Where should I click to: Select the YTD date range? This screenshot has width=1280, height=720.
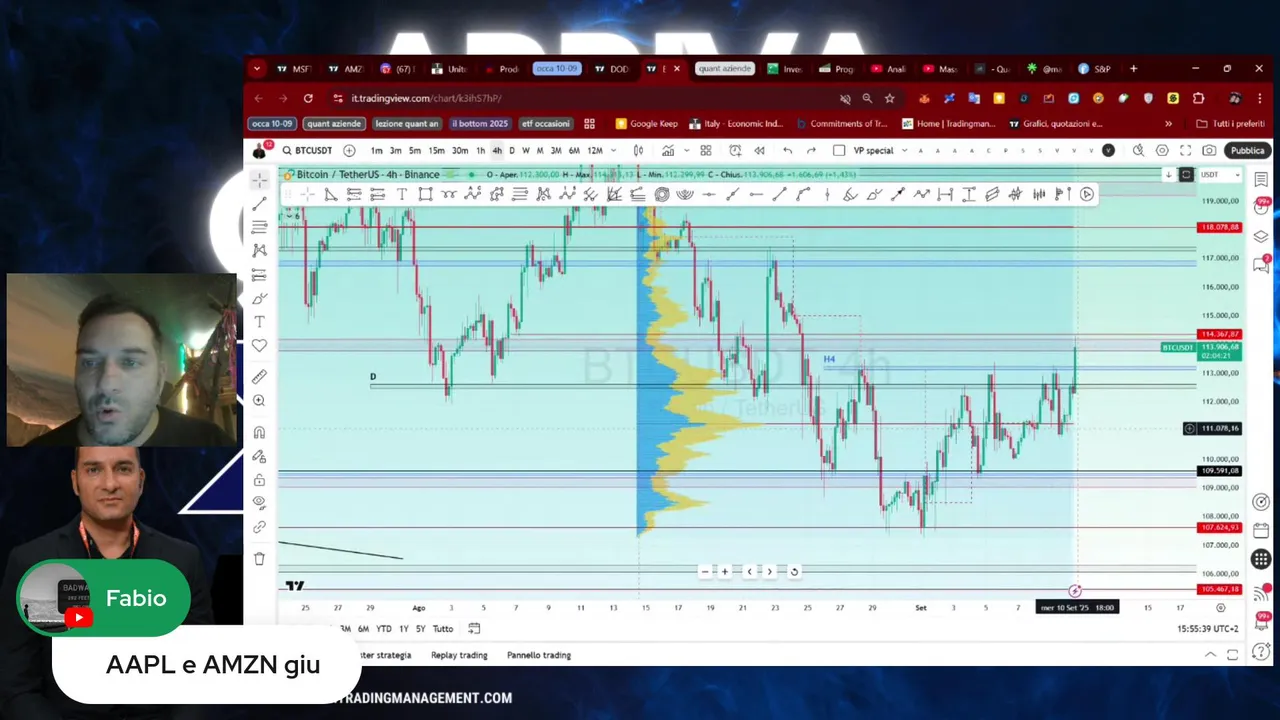click(383, 629)
